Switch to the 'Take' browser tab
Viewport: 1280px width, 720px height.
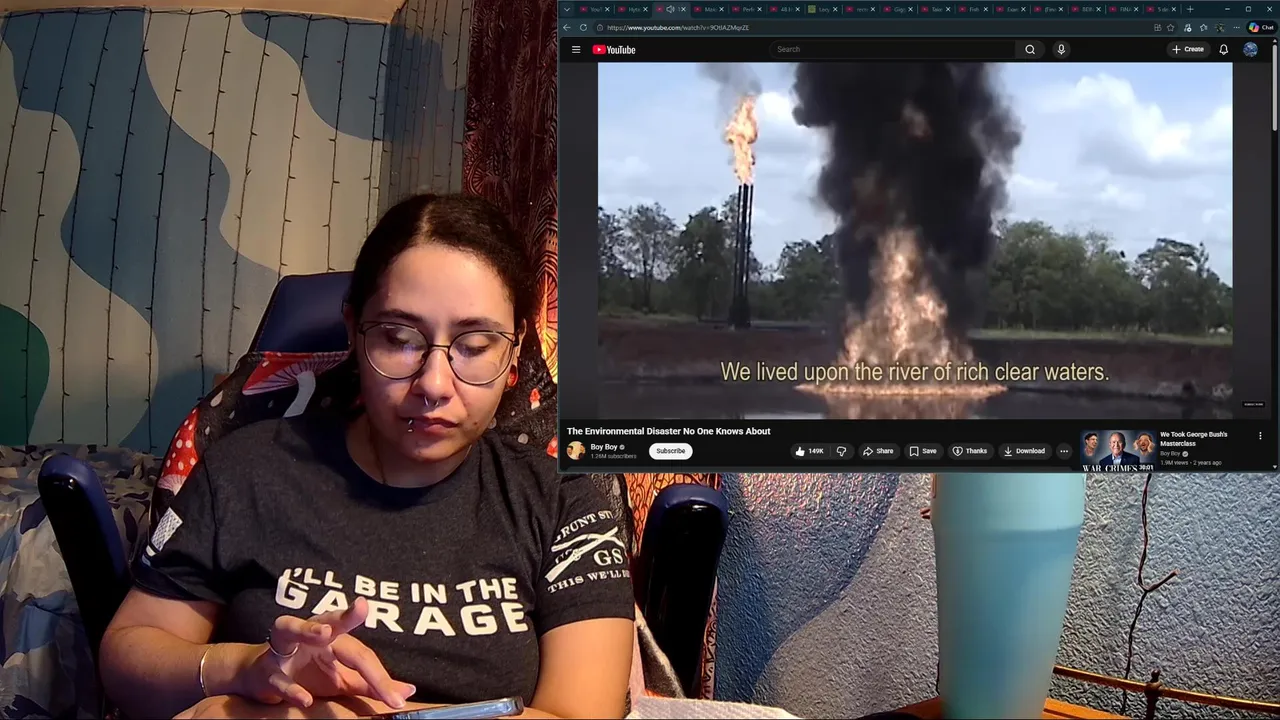click(935, 9)
